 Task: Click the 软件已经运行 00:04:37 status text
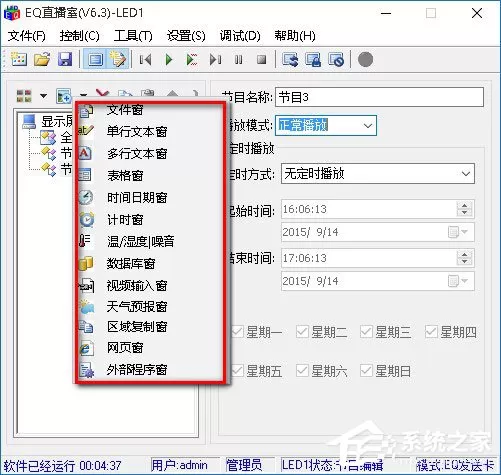click(x=62, y=466)
